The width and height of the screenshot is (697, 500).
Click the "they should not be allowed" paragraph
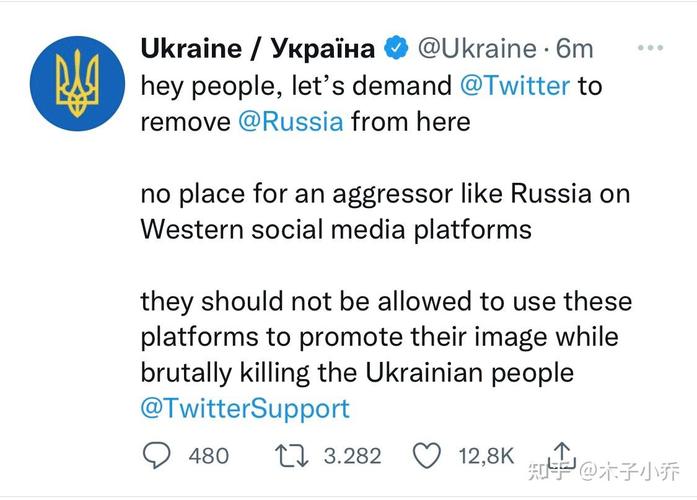(x=385, y=336)
